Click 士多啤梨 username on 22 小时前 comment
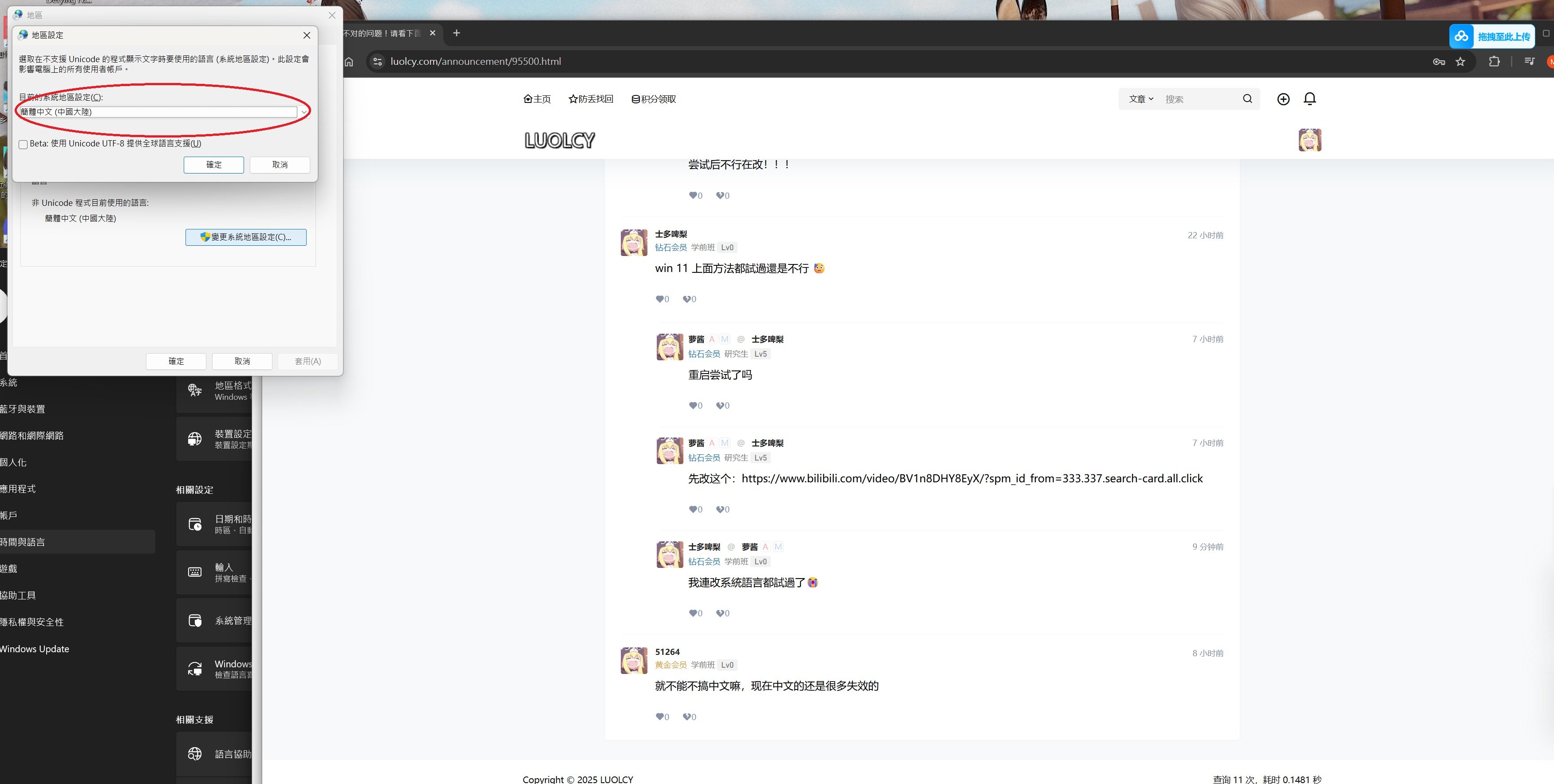 click(x=671, y=234)
